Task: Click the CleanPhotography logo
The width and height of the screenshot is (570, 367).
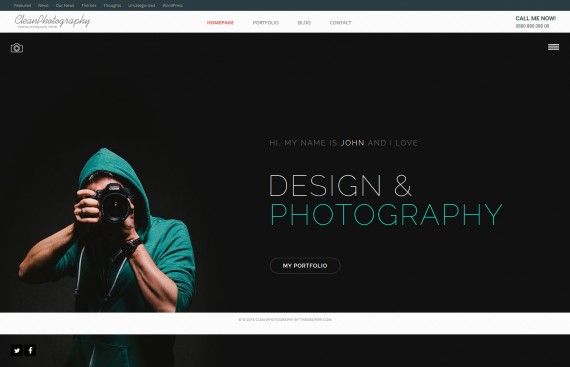Action: [52, 21]
